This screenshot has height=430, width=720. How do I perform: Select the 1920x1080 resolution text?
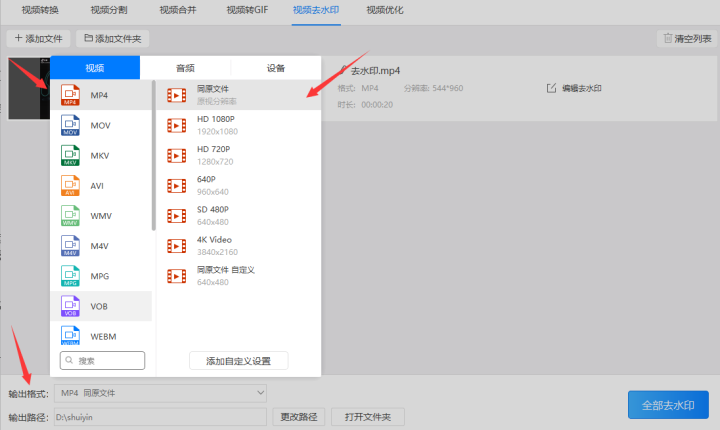click(x=217, y=131)
